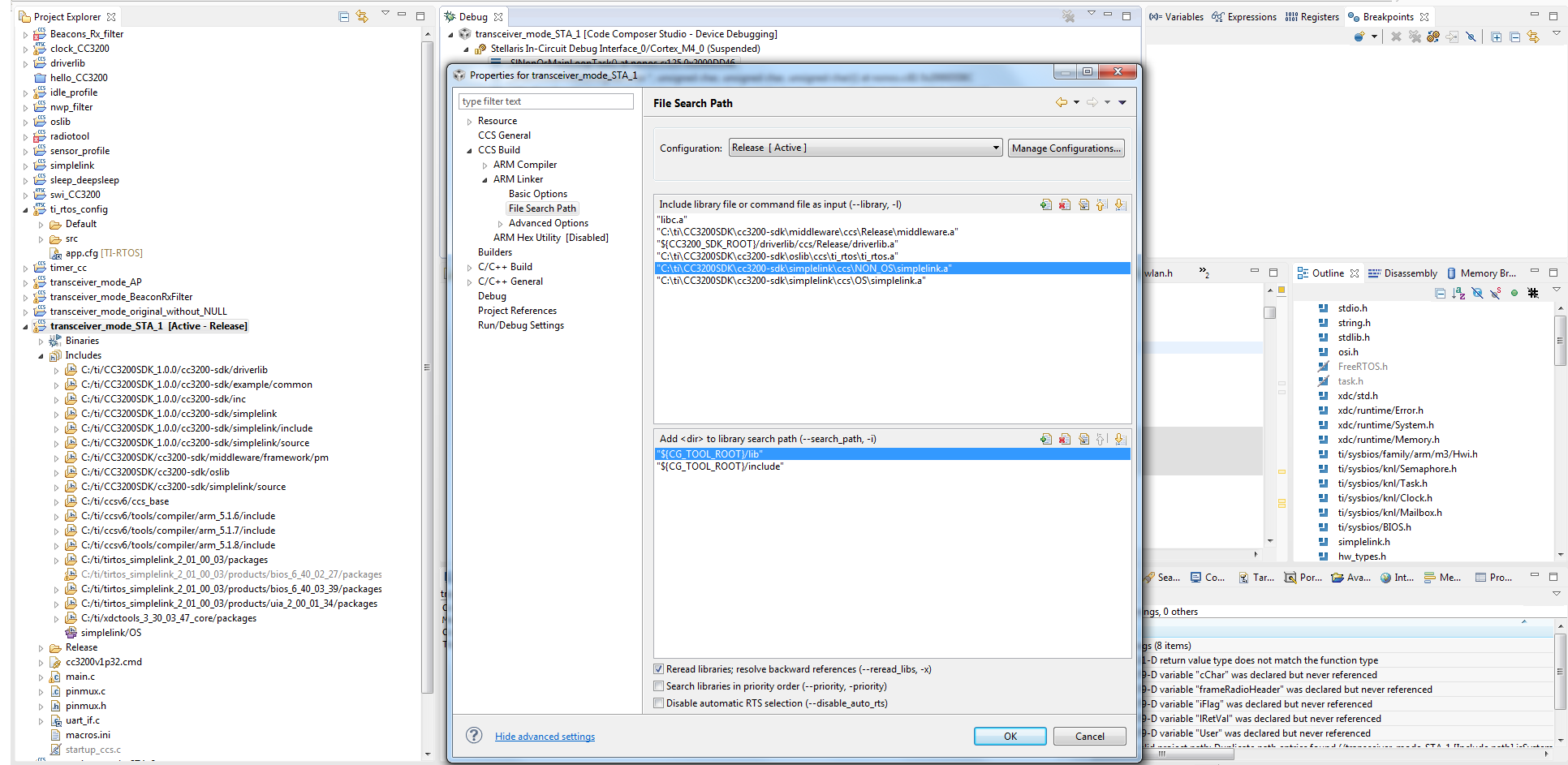Open Debug category in properties tree
This screenshot has height=765, width=1568.
pos(492,296)
